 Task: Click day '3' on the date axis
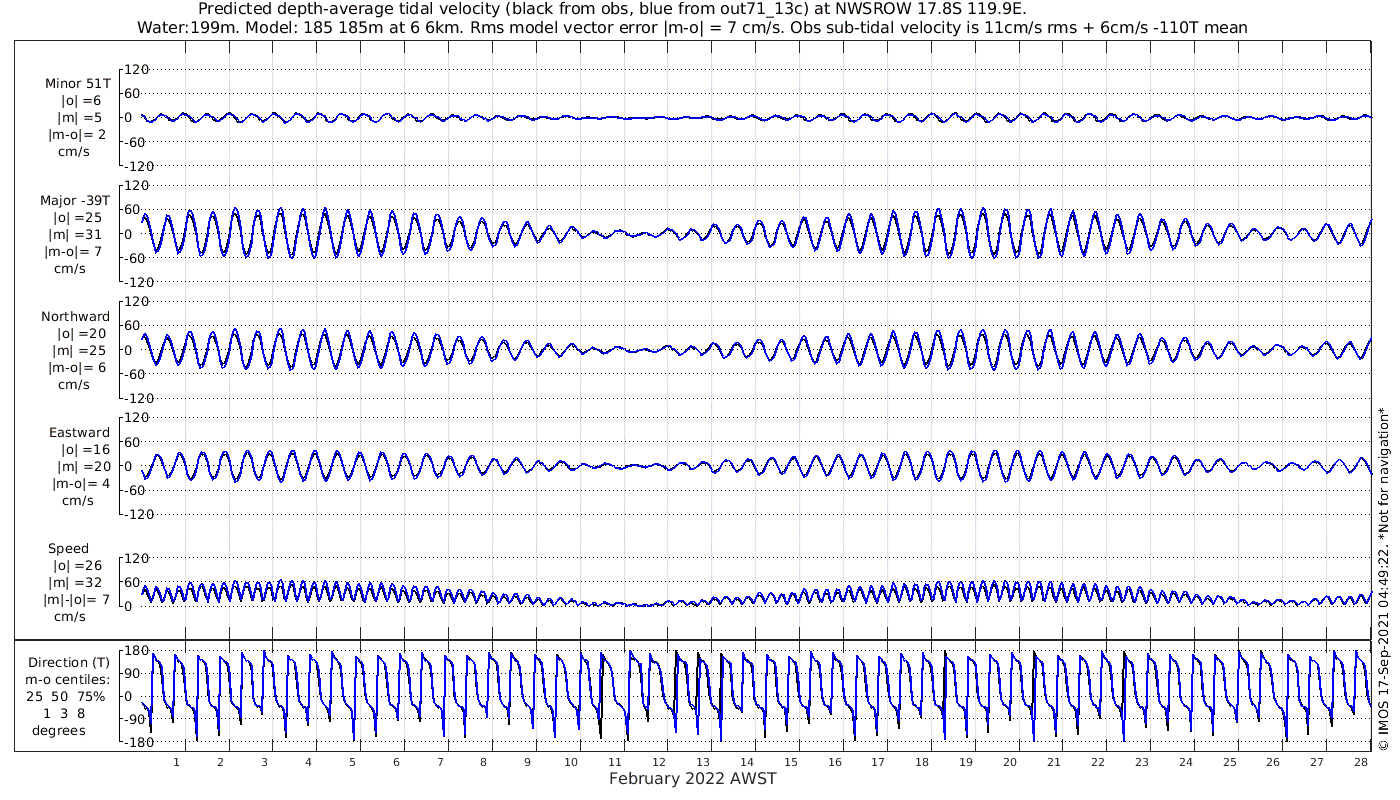click(x=265, y=763)
